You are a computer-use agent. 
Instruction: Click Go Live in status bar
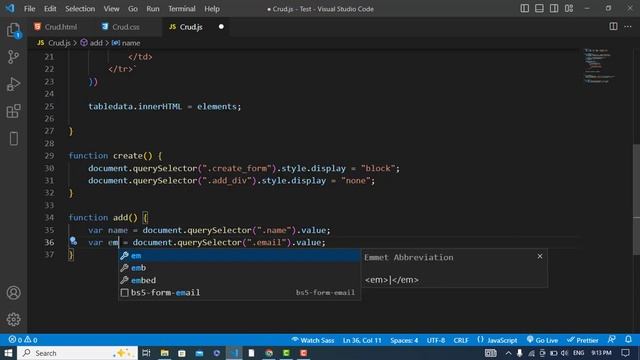542,340
